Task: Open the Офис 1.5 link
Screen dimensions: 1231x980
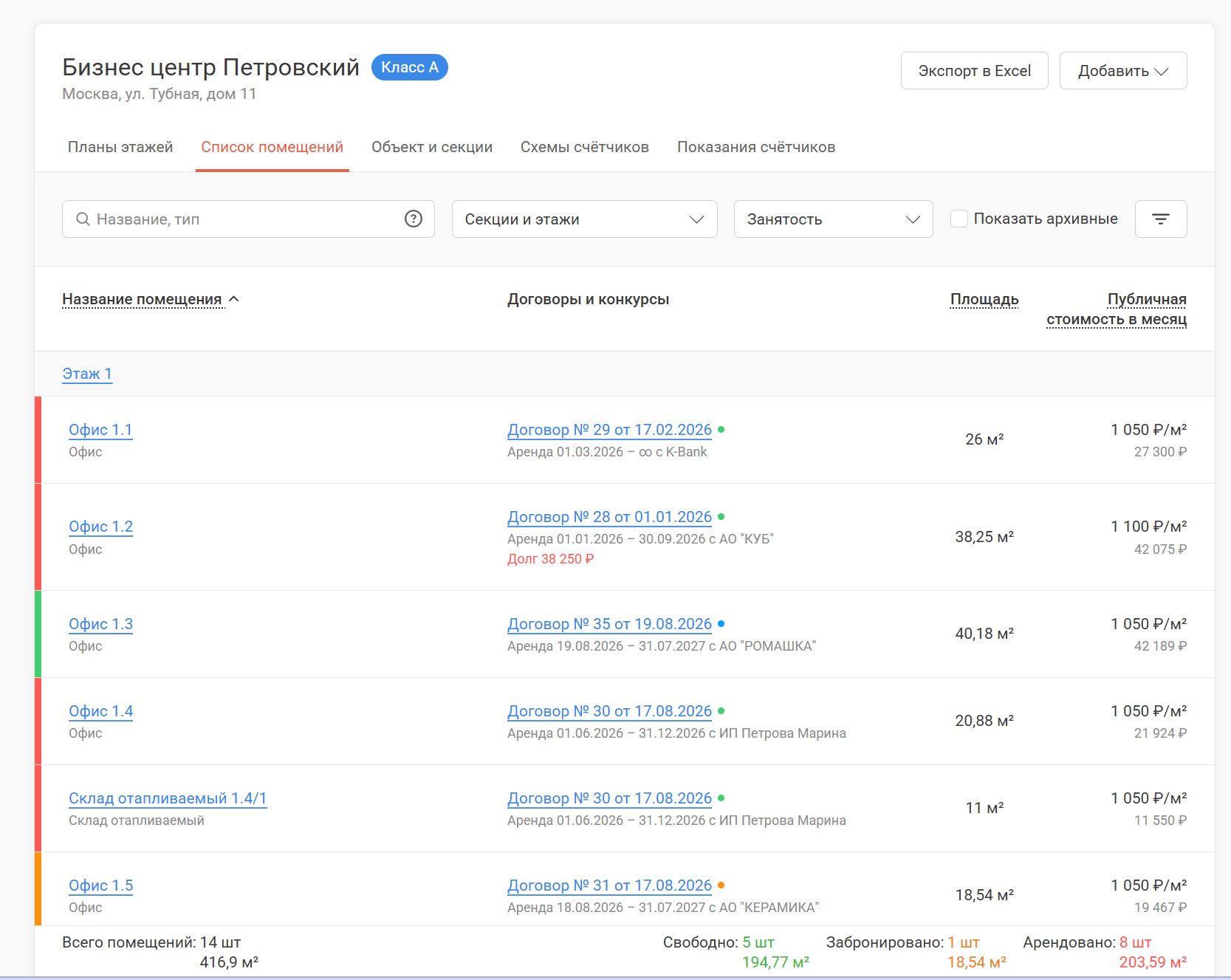Action: [x=100, y=885]
